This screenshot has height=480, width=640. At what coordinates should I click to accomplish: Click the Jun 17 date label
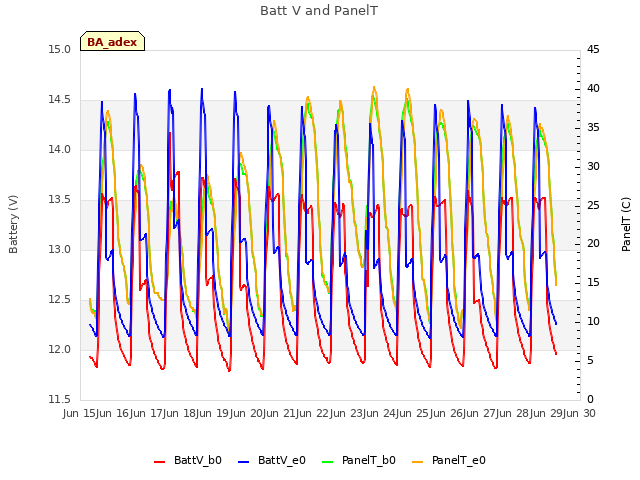tap(146, 413)
